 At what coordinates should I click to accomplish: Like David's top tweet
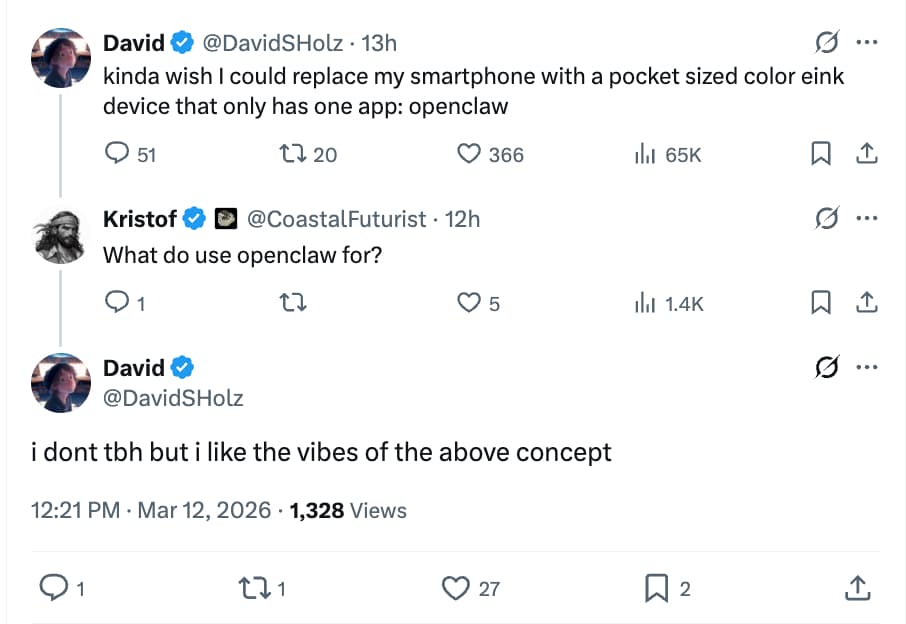[x=467, y=154]
